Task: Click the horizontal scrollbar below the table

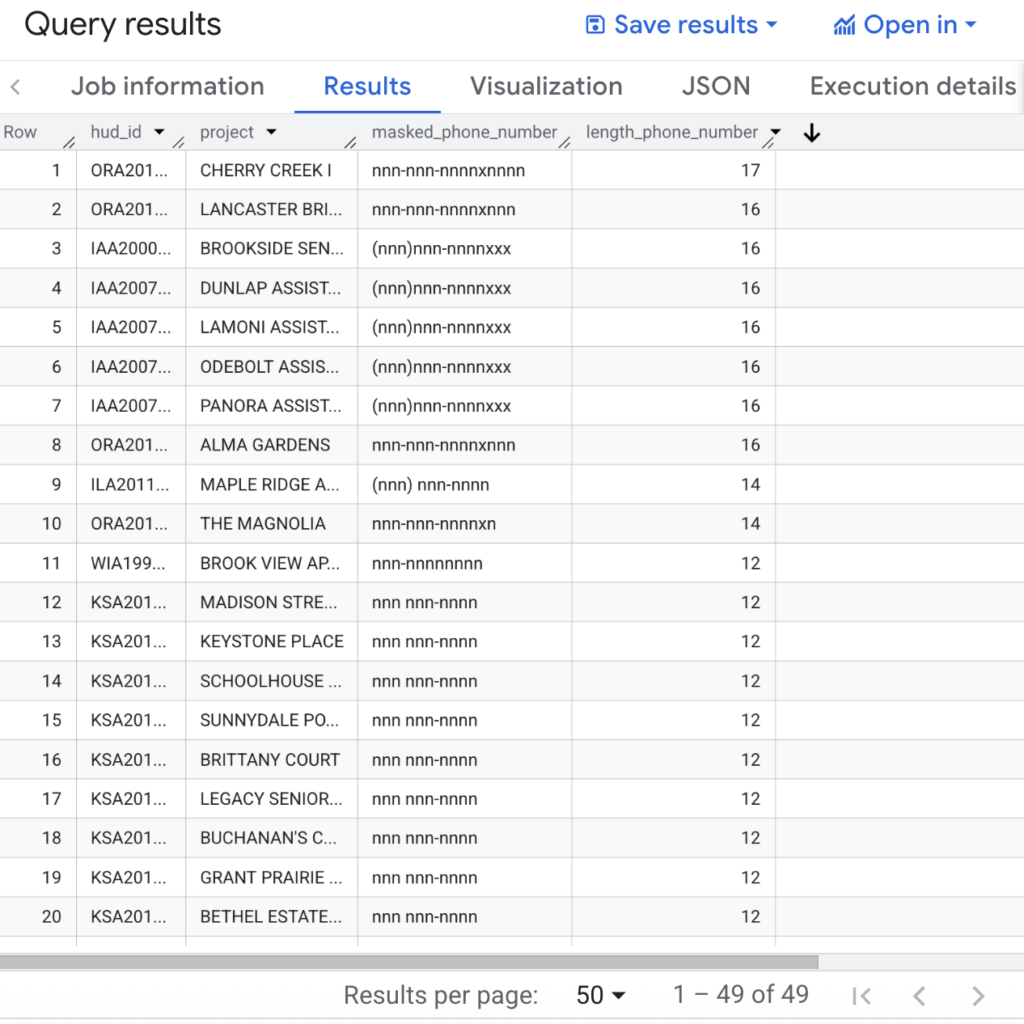Action: pyautogui.click(x=410, y=961)
